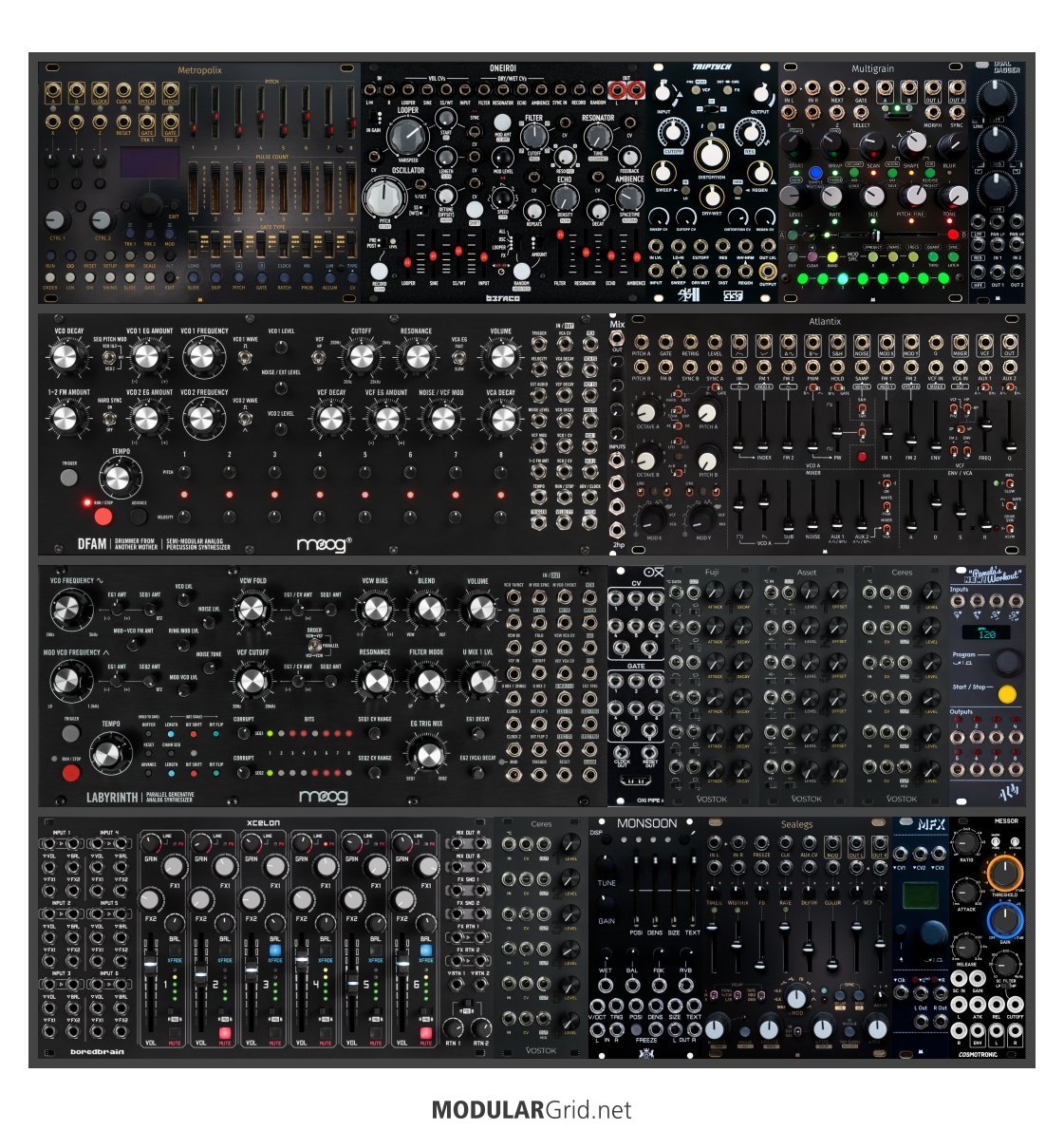Screen dimensions: 1064x1130
Task: Select the Multigrain Scan knob
Action: [872, 146]
